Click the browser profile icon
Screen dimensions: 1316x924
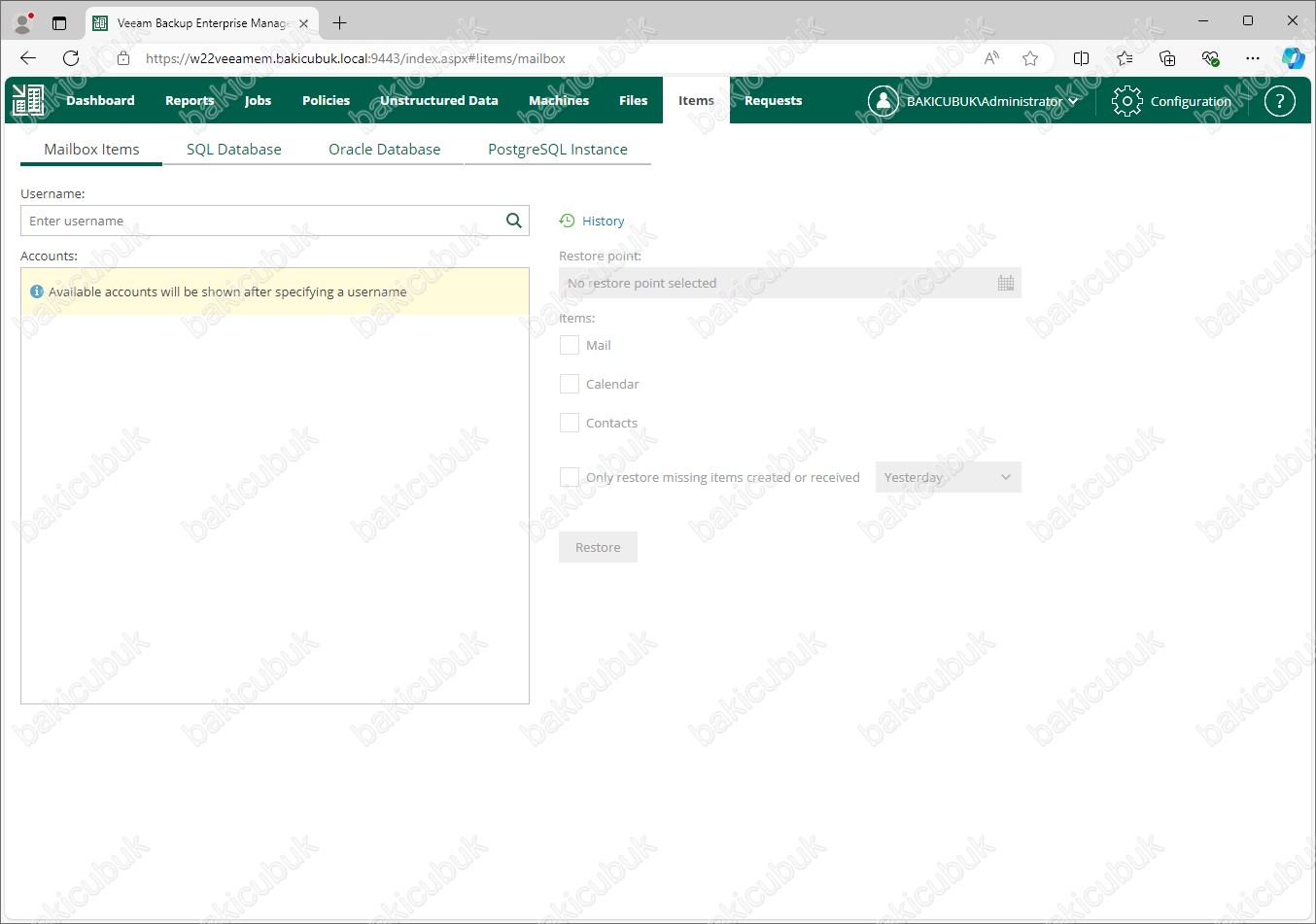23,22
